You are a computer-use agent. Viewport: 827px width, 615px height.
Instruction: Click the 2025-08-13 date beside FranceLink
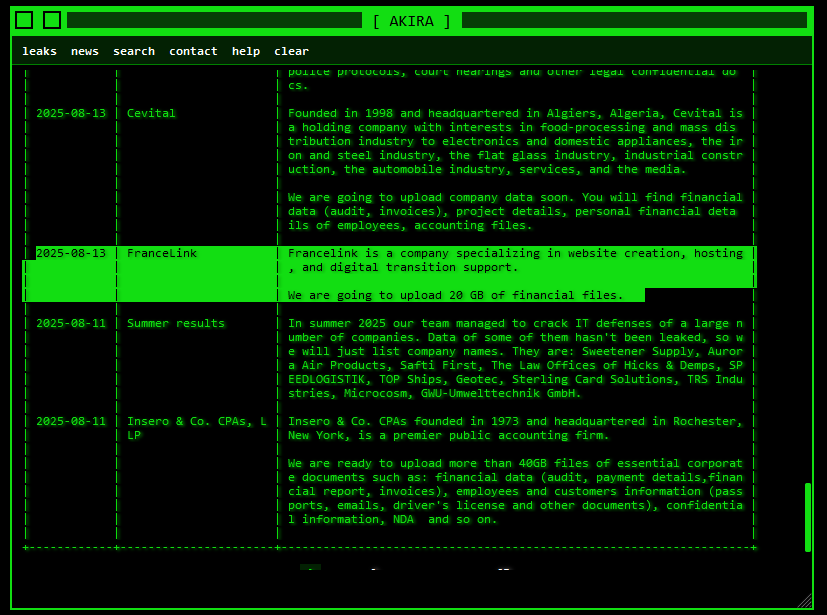tap(71, 253)
